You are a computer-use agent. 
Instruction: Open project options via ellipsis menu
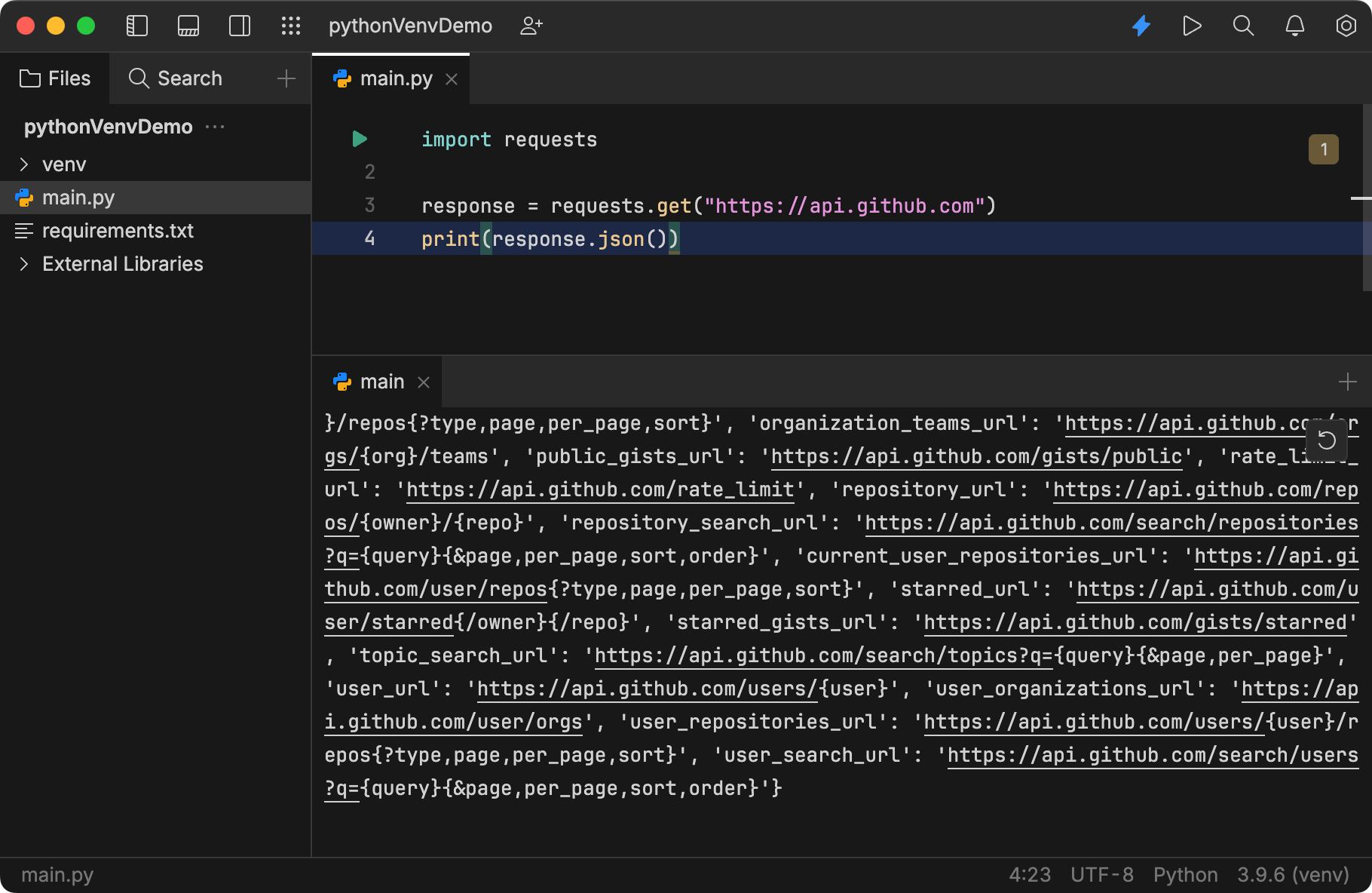pyautogui.click(x=215, y=126)
